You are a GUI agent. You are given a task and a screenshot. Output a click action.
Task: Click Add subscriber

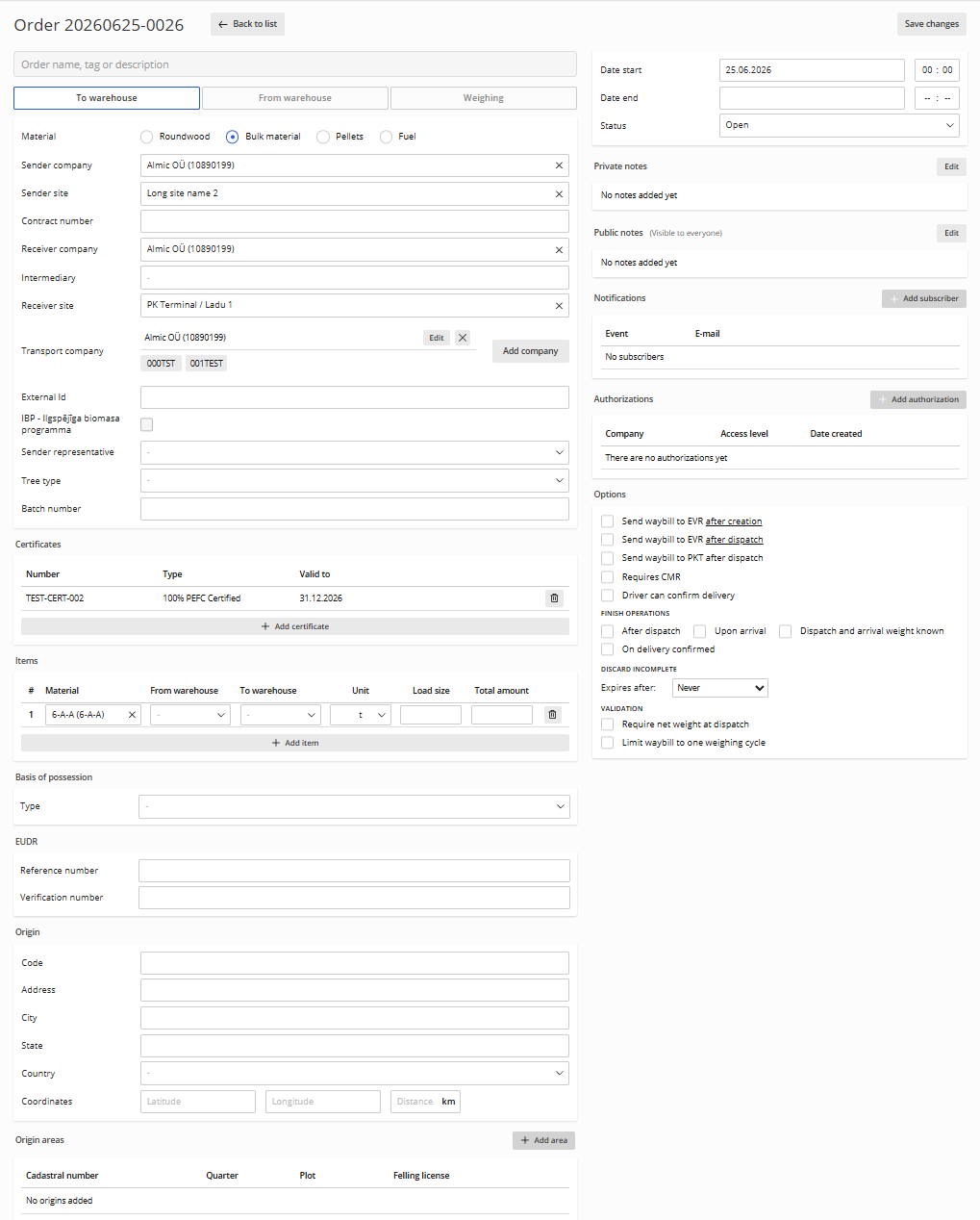[x=924, y=298]
